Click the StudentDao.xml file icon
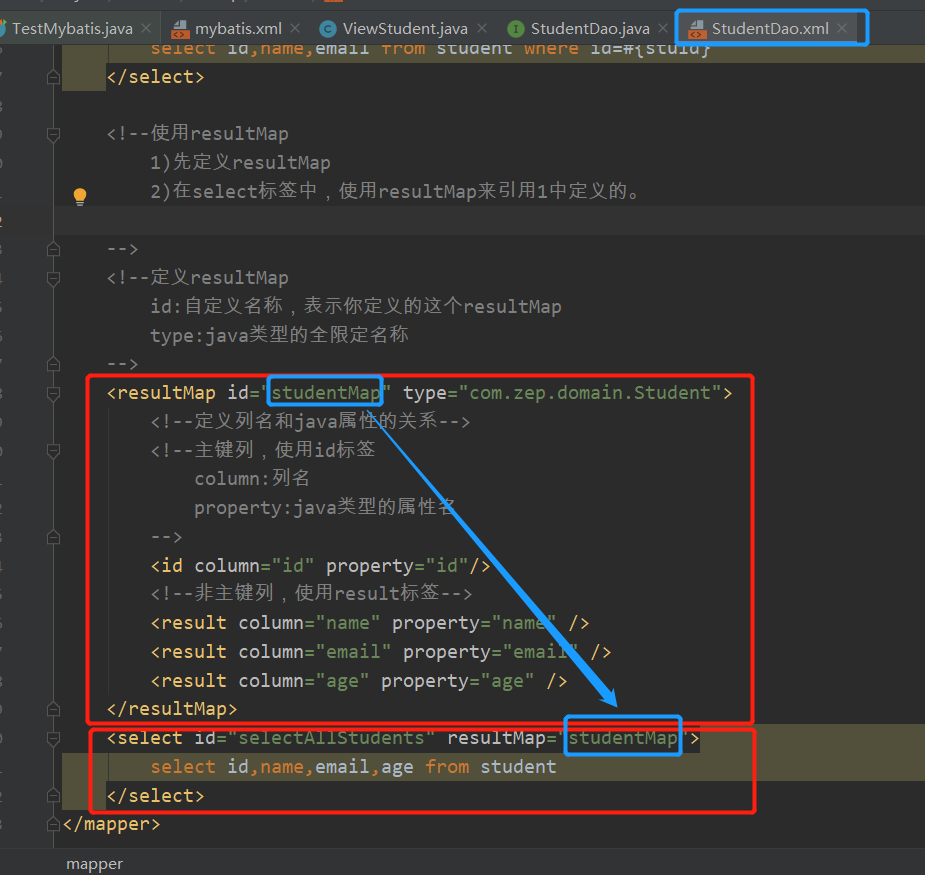Image resolution: width=925 pixels, height=875 pixels. 697,29
